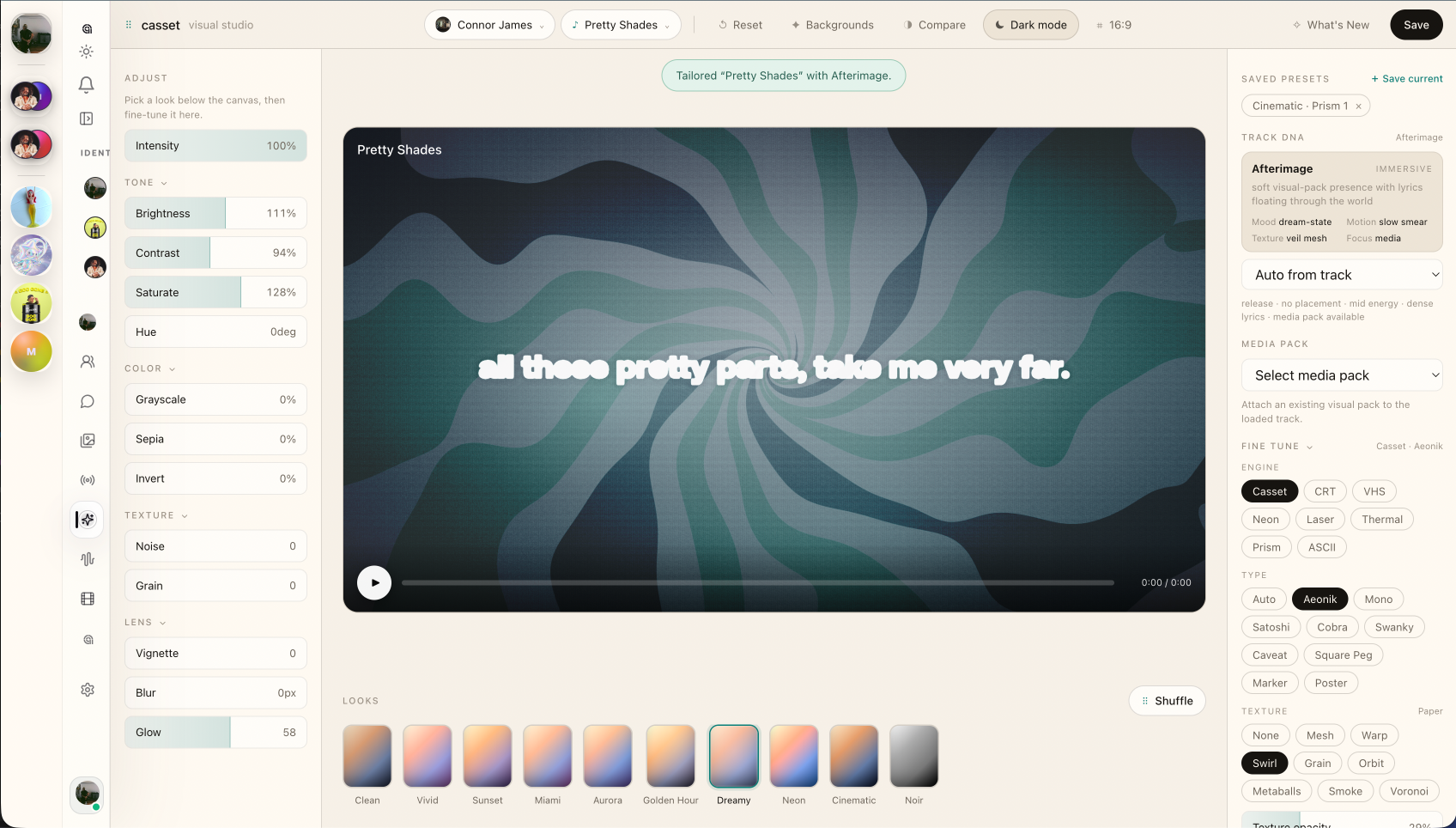The height and width of the screenshot is (828, 1456).
Task: Select the Mesh texture
Action: pyautogui.click(x=1320, y=735)
